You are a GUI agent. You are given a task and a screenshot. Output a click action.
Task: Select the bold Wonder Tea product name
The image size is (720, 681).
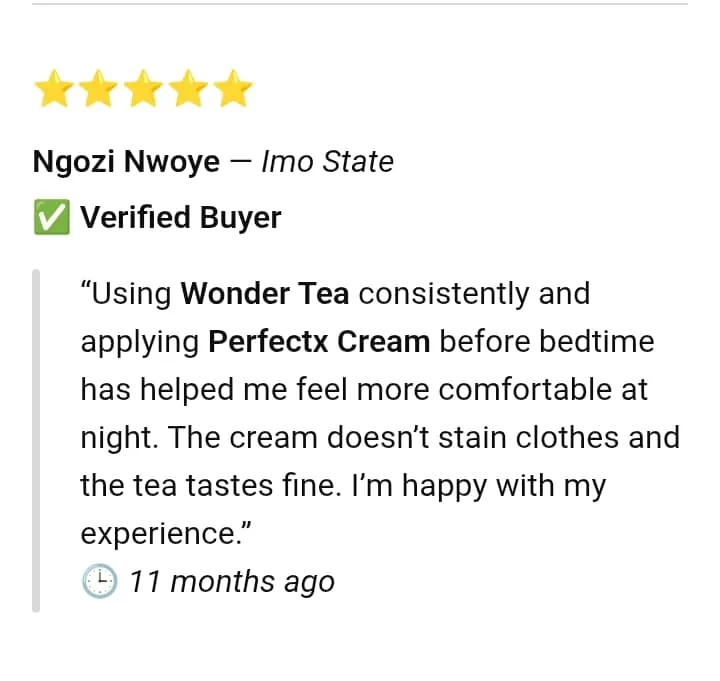coord(265,294)
